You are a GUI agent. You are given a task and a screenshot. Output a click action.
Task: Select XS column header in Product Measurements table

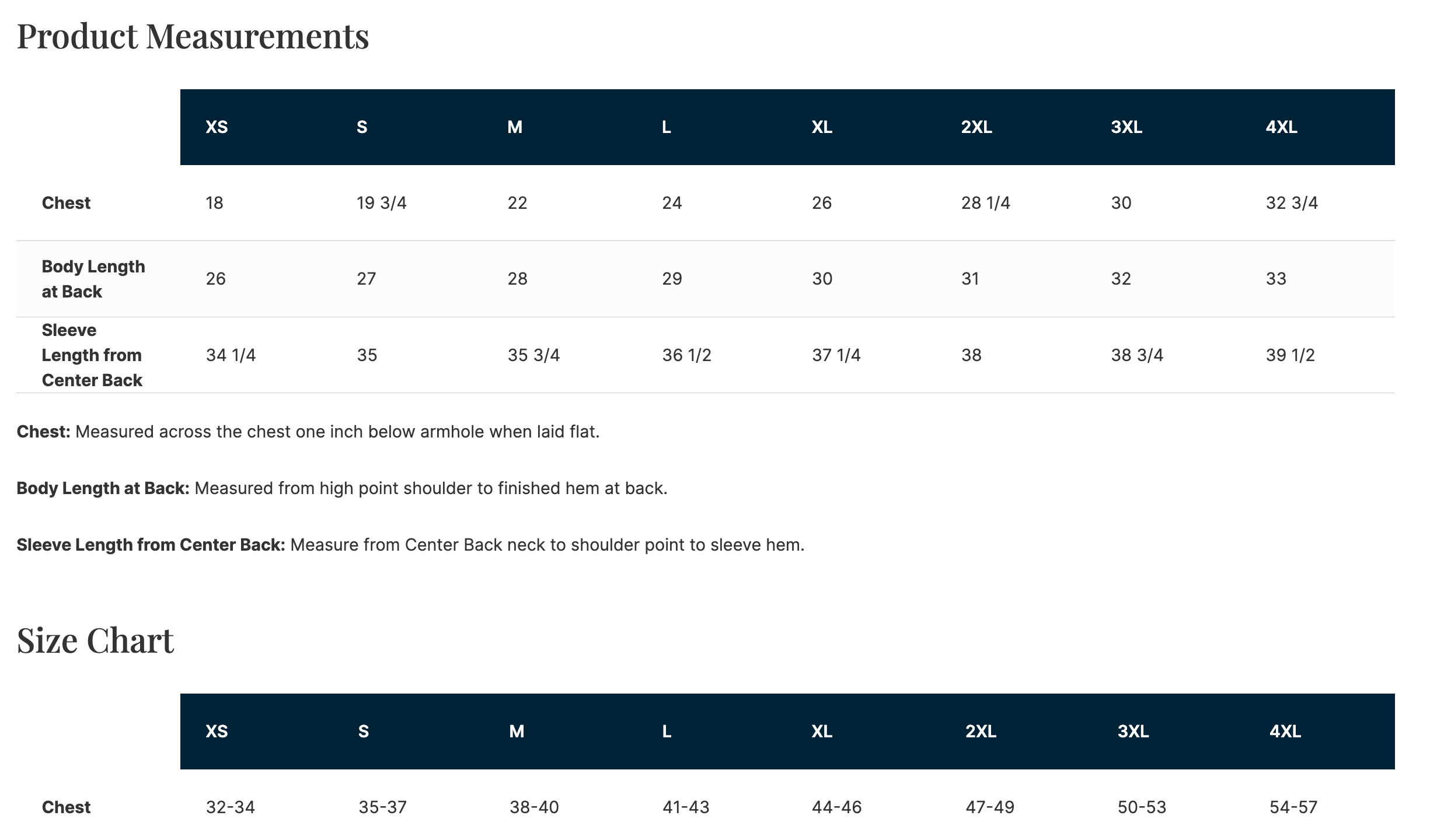pos(217,127)
